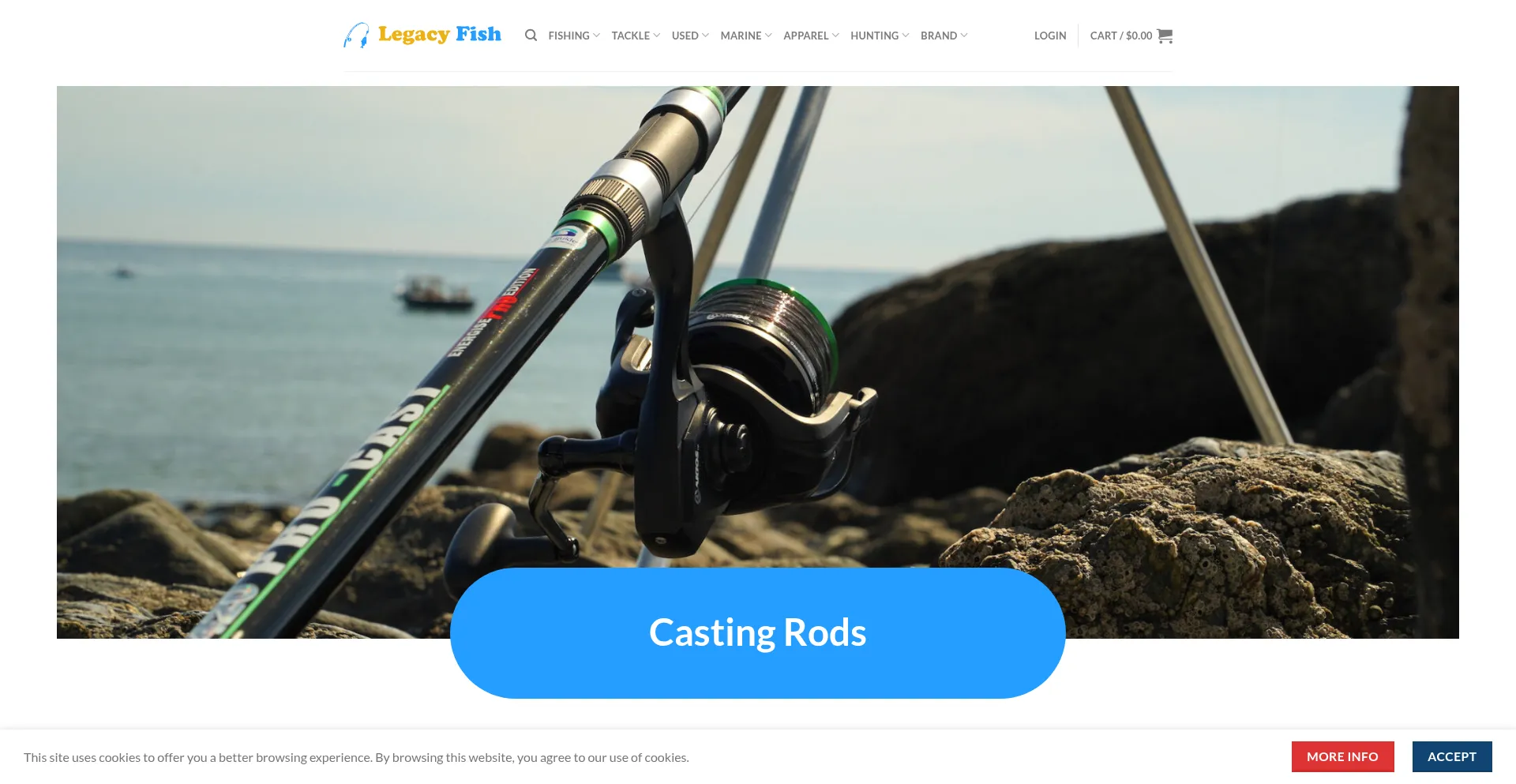Expand the Apparel dropdown chevron
Image resolution: width=1516 pixels, height=784 pixels.
click(835, 36)
